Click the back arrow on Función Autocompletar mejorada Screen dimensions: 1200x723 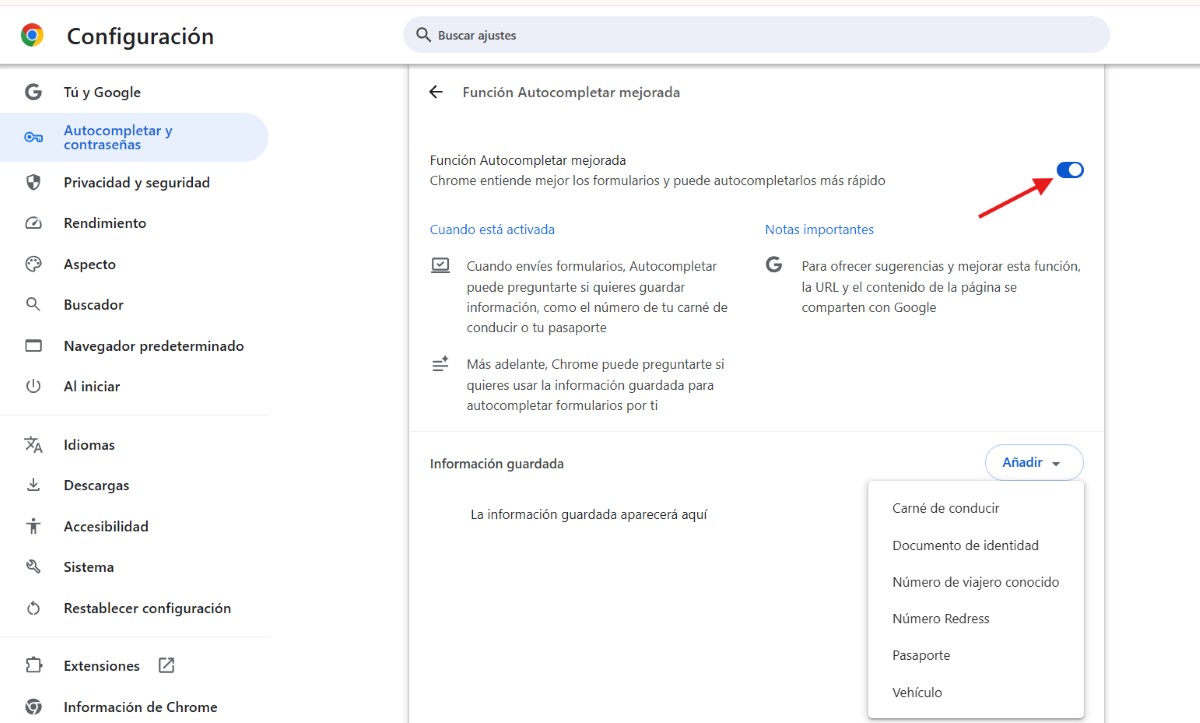(x=435, y=91)
